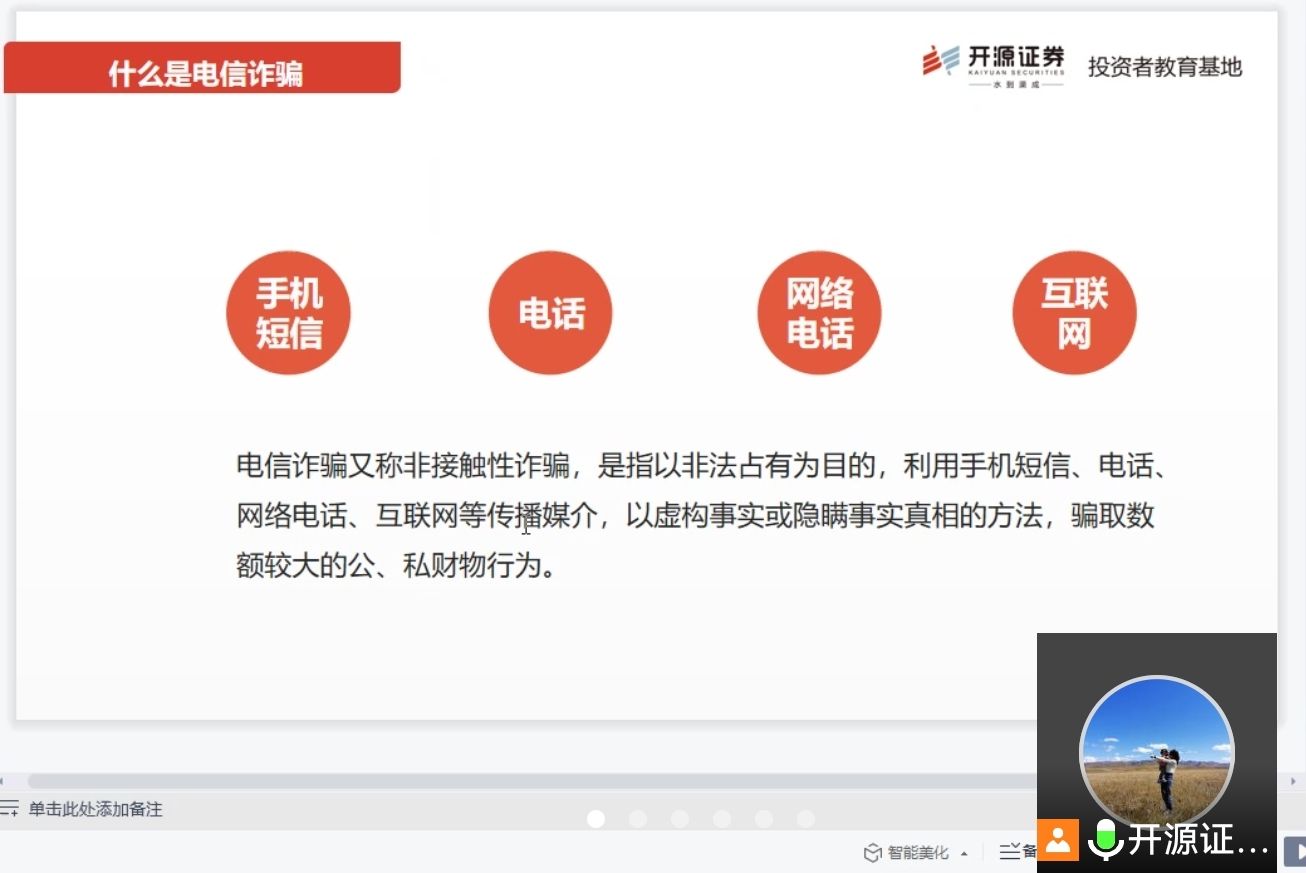Expand the 智能美化 dropdown arrow

(964, 854)
